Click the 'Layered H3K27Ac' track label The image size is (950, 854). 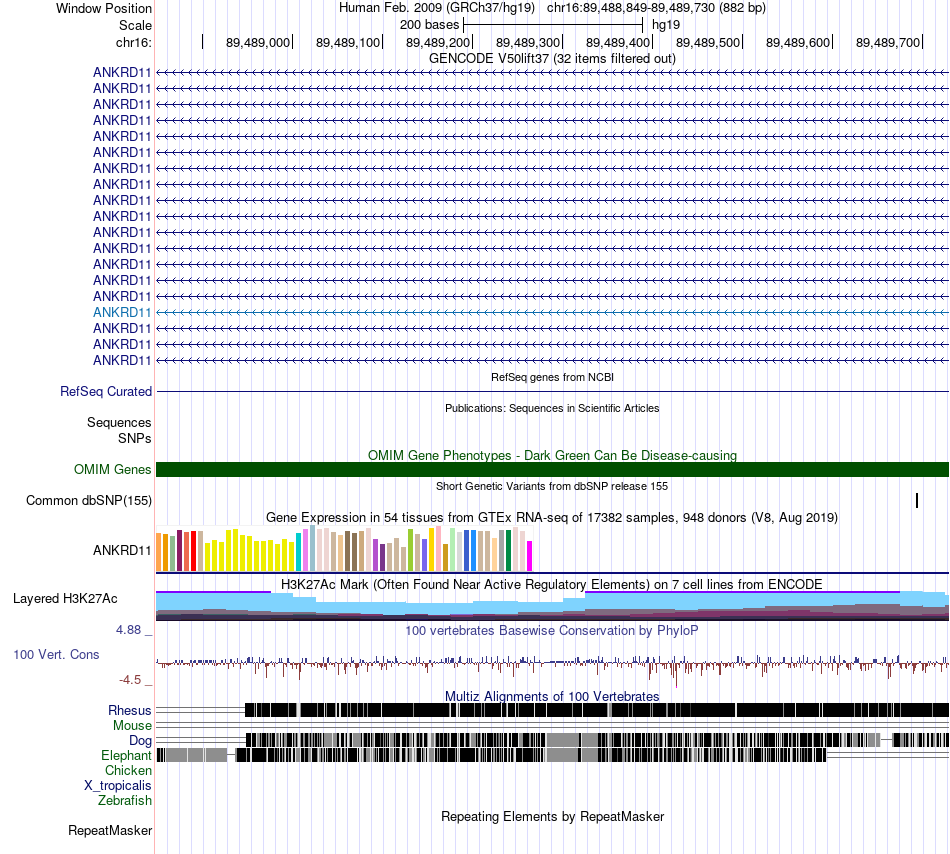(x=65, y=599)
